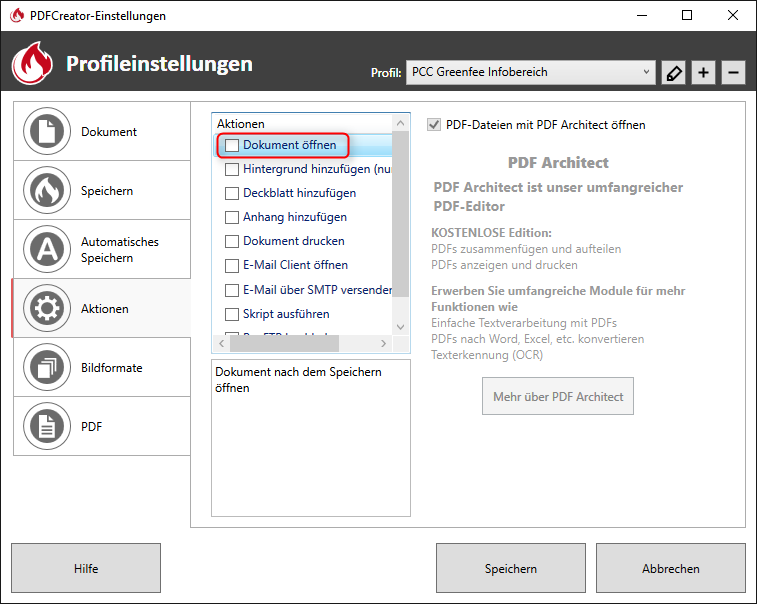Go to 'Automatisches Speichern' tab

(x=102, y=249)
